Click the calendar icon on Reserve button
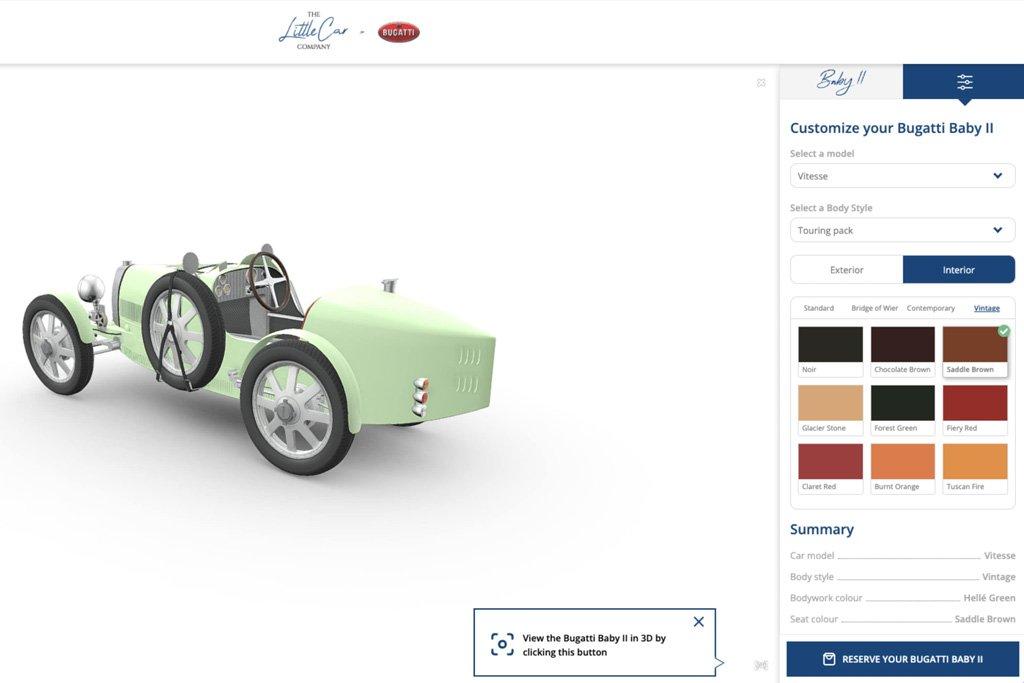Screen dimensions: 1024x683 [829, 659]
